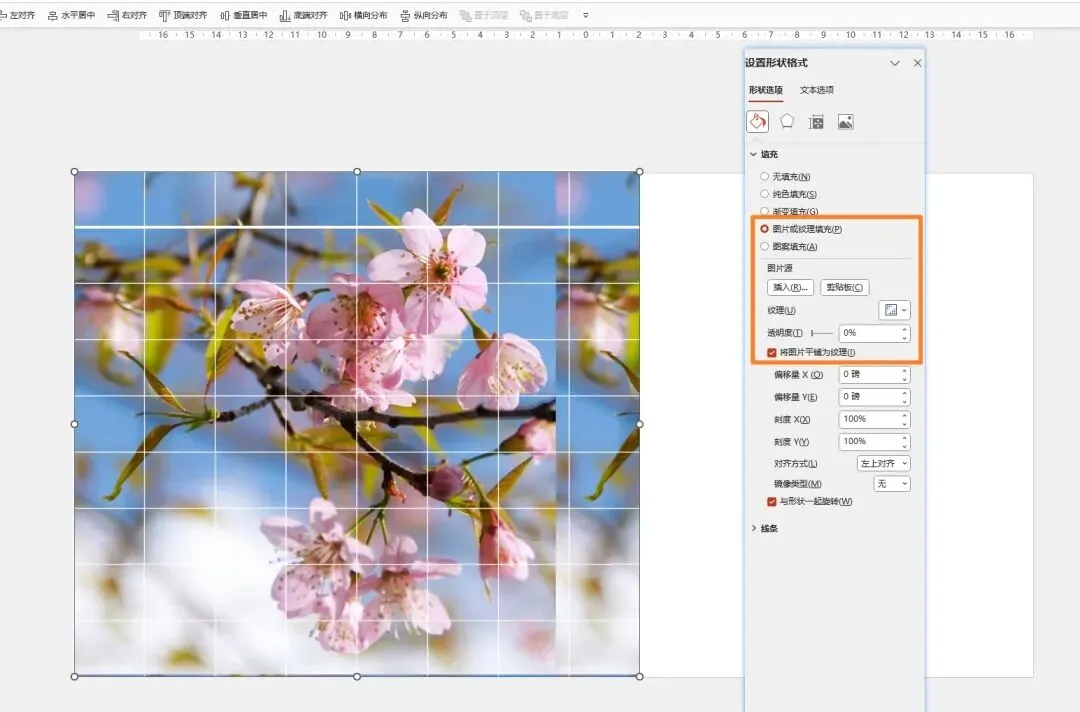
Task: Click the 透明度 field spinner arrows
Action: [904, 333]
